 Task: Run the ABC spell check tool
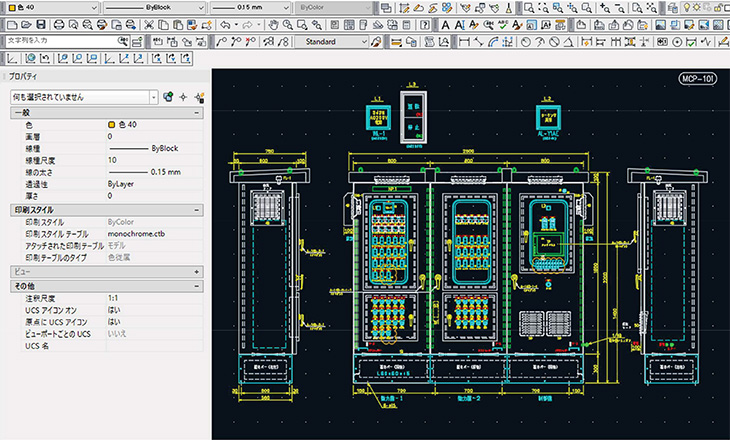(503, 25)
